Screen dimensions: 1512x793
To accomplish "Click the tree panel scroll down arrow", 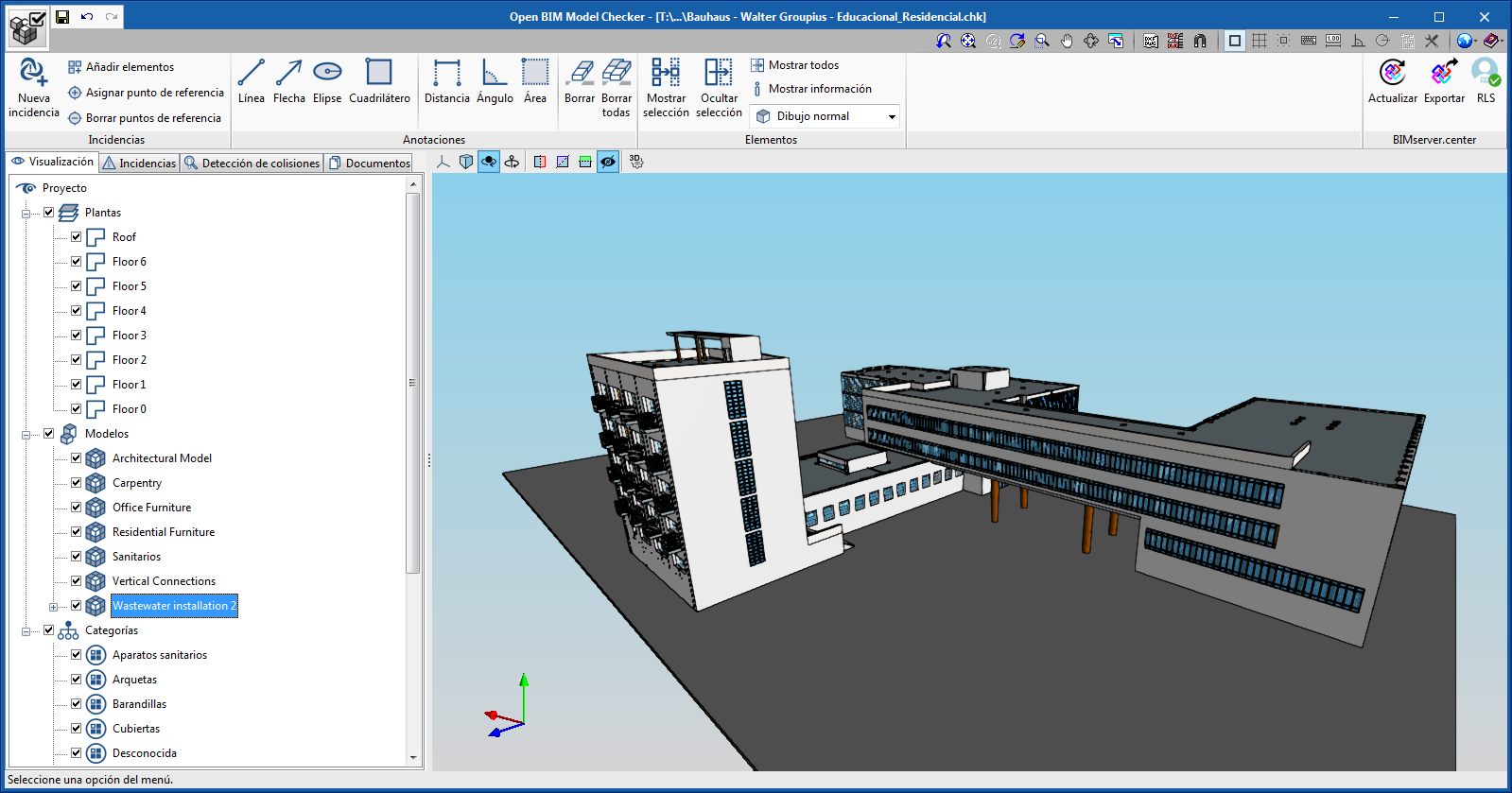I will coord(412,758).
